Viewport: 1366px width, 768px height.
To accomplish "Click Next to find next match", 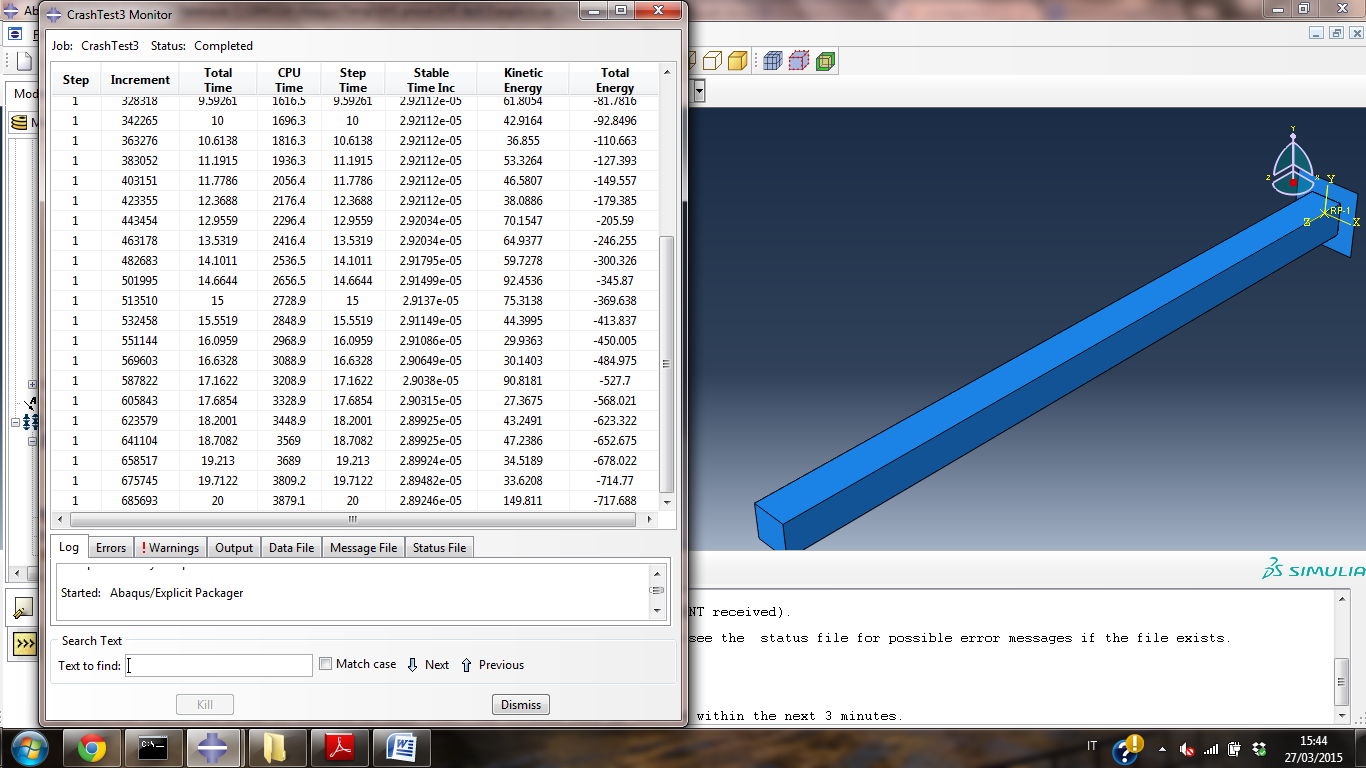I will click(428, 665).
